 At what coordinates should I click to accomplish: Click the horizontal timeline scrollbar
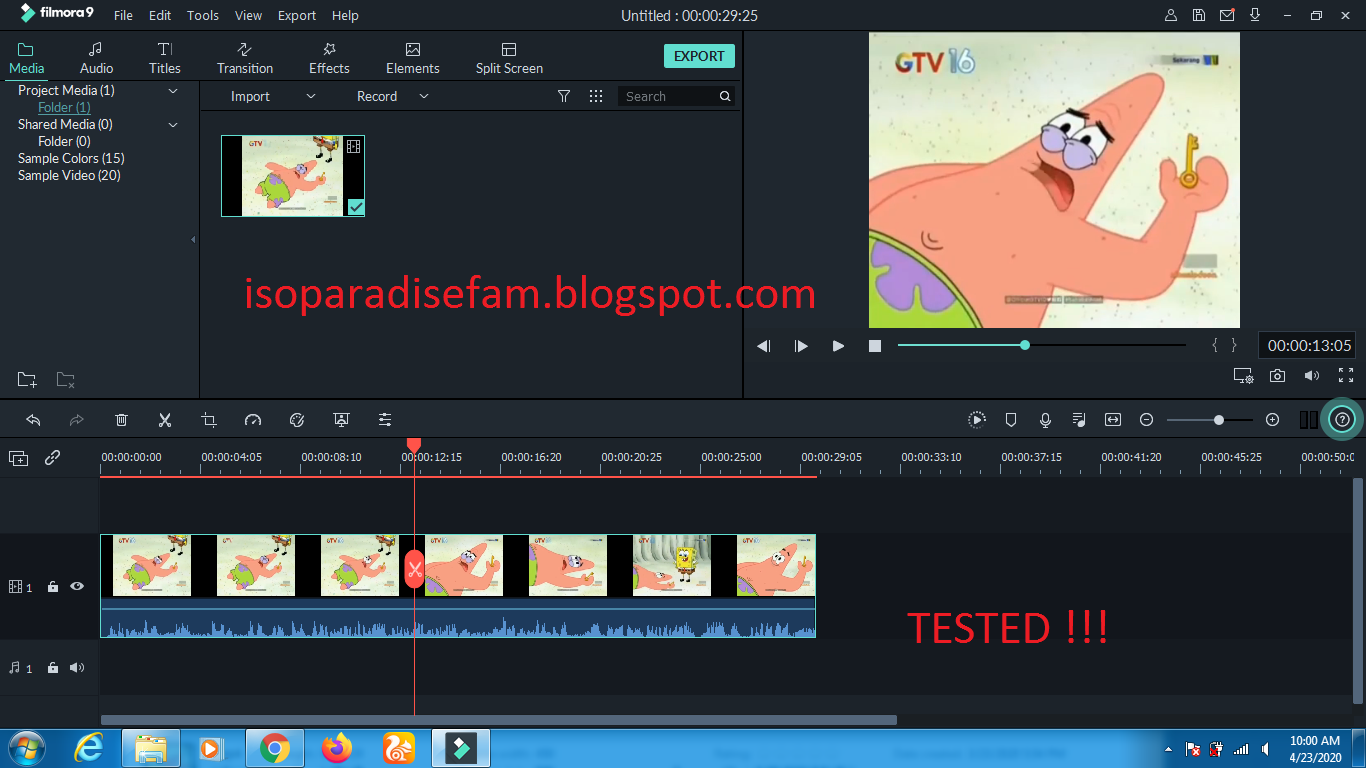[x=499, y=720]
